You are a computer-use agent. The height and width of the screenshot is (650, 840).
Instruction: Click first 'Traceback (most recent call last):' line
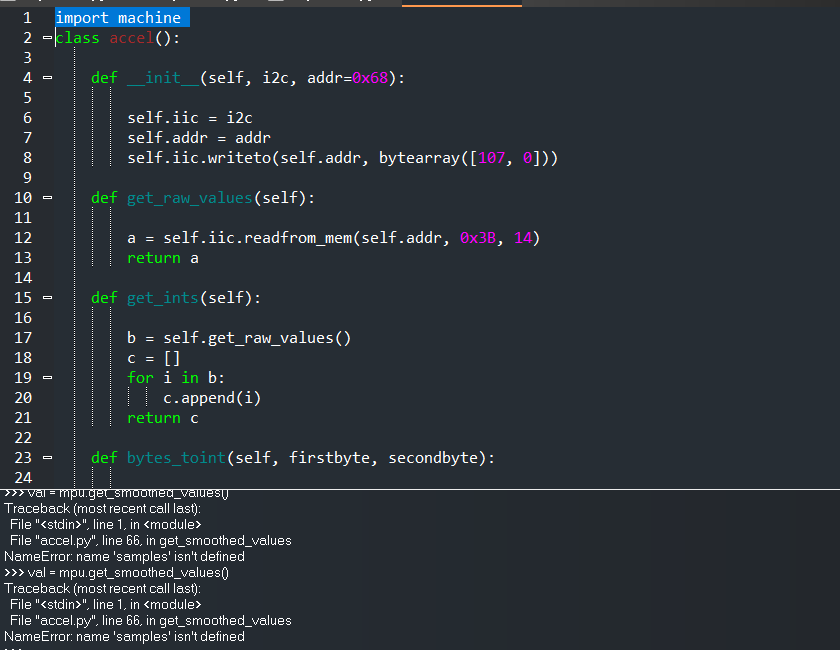[x=102, y=509]
